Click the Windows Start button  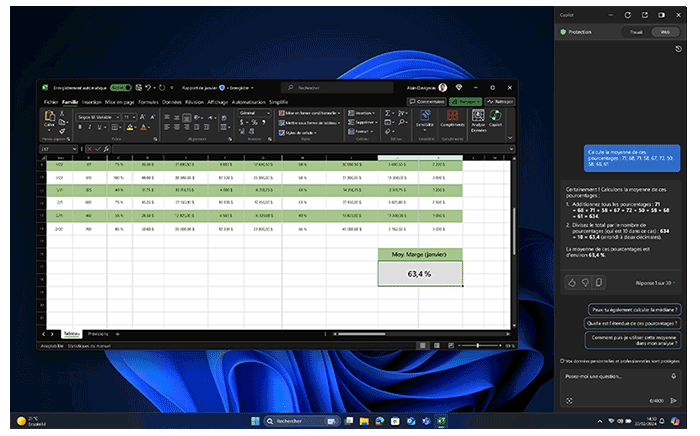254,421
